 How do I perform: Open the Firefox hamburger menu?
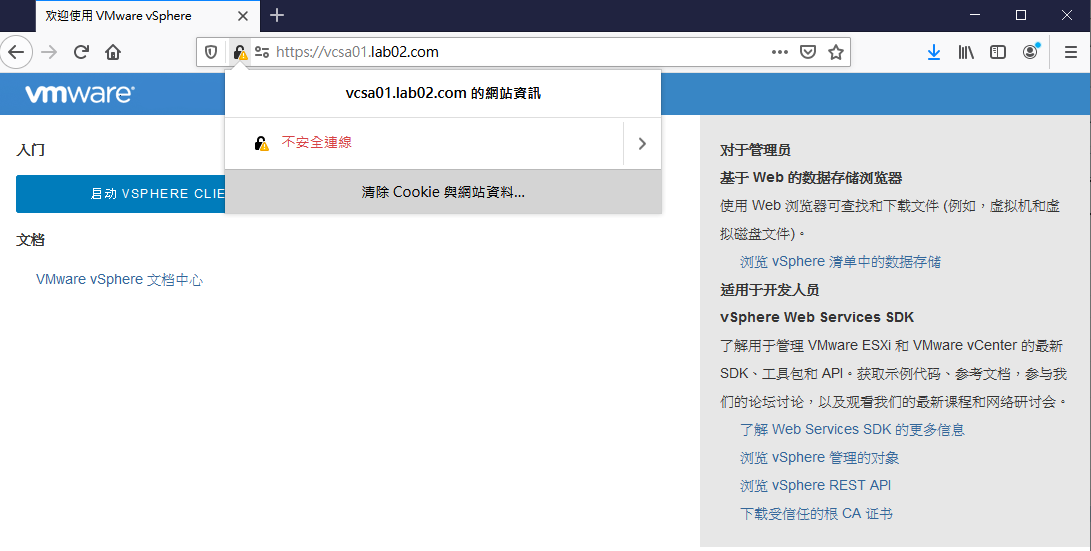[1071, 52]
